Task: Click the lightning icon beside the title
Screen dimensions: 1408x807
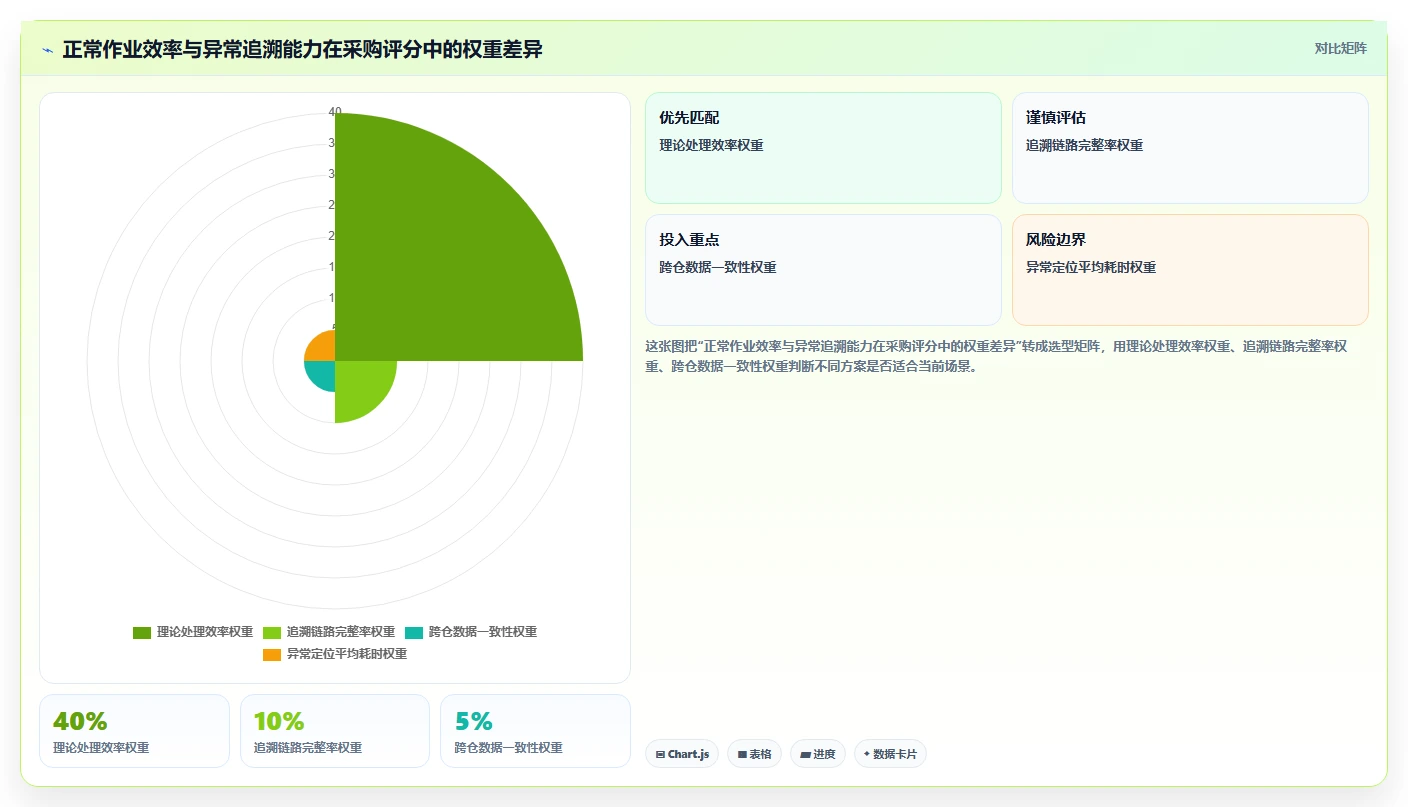Action: click(x=48, y=50)
